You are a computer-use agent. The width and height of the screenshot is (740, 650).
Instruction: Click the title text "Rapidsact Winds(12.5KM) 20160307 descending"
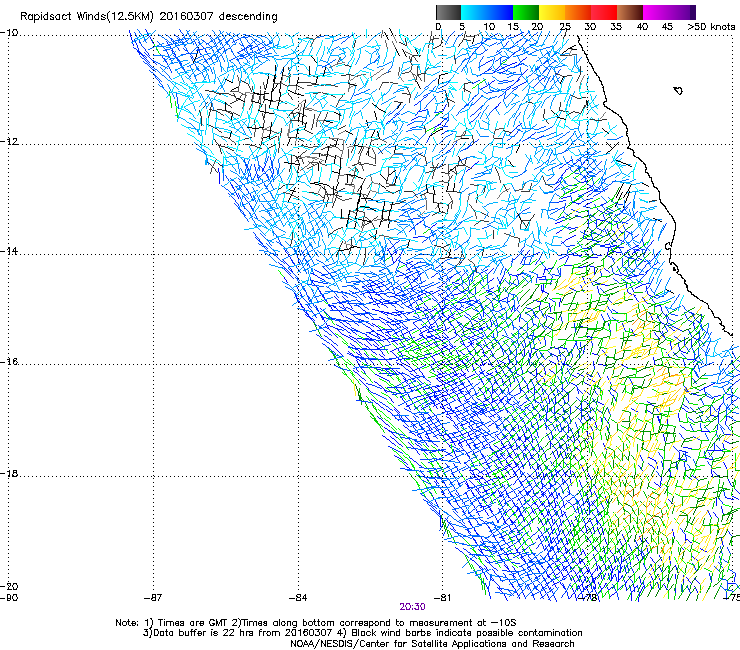pyautogui.click(x=149, y=17)
